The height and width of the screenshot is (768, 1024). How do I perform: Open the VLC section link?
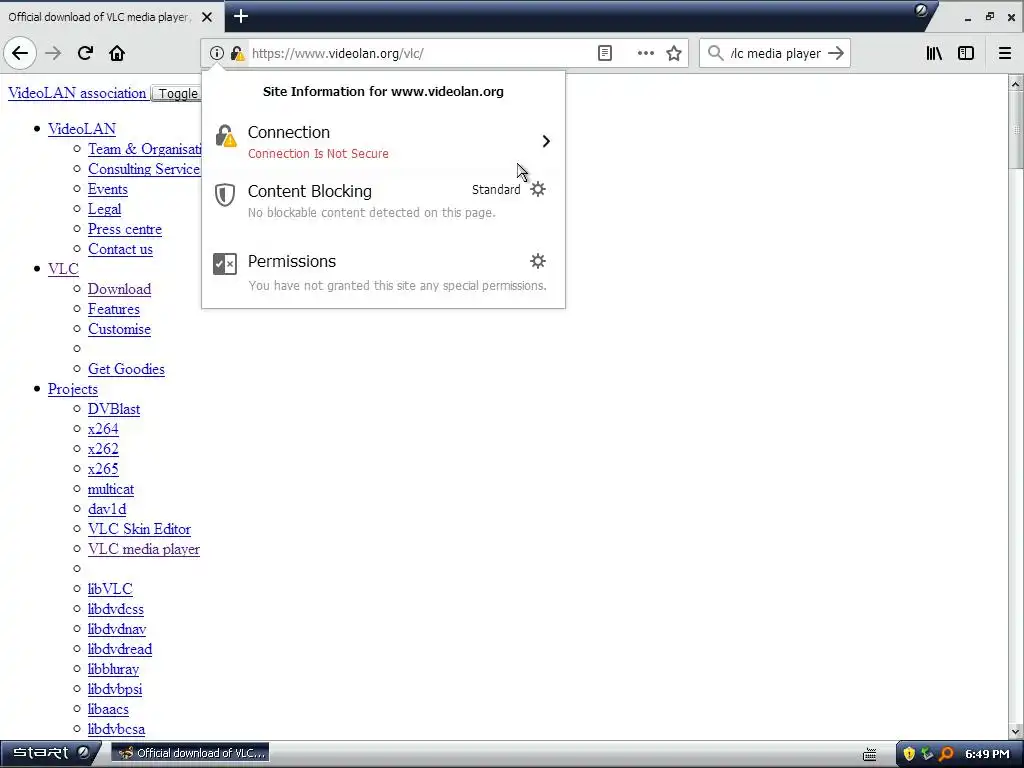(x=63, y=269)
